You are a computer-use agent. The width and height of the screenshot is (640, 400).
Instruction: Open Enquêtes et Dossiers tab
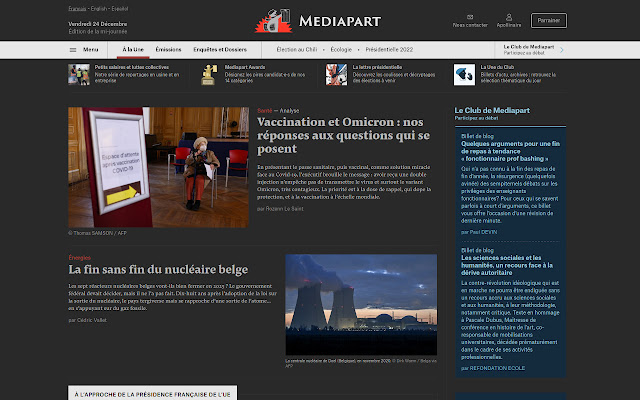pos(220,50)
